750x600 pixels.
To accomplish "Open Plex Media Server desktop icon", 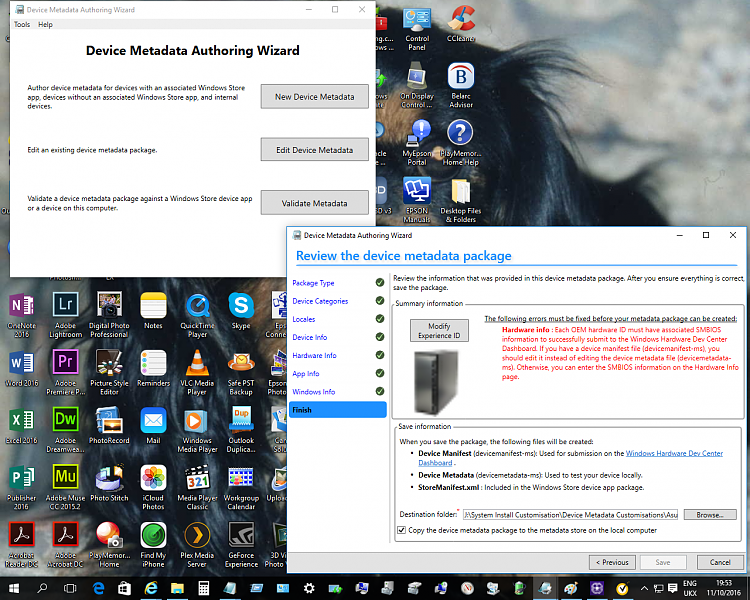I will [x=197, y=544].
